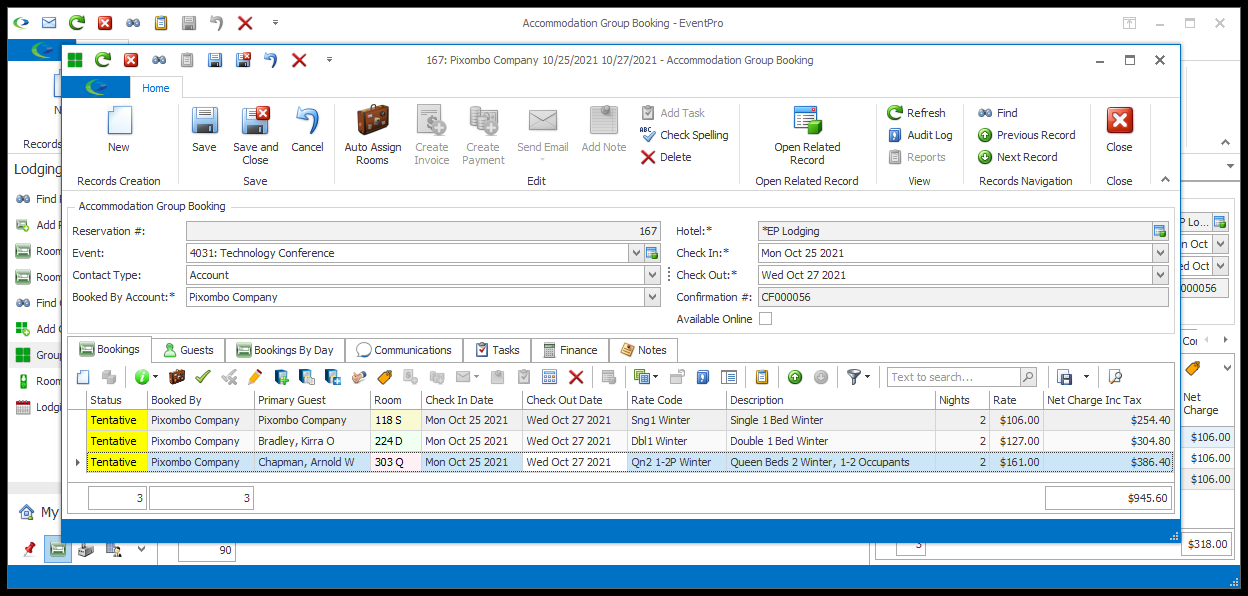Toggle the Available Online checkbox

coord(765,319)
